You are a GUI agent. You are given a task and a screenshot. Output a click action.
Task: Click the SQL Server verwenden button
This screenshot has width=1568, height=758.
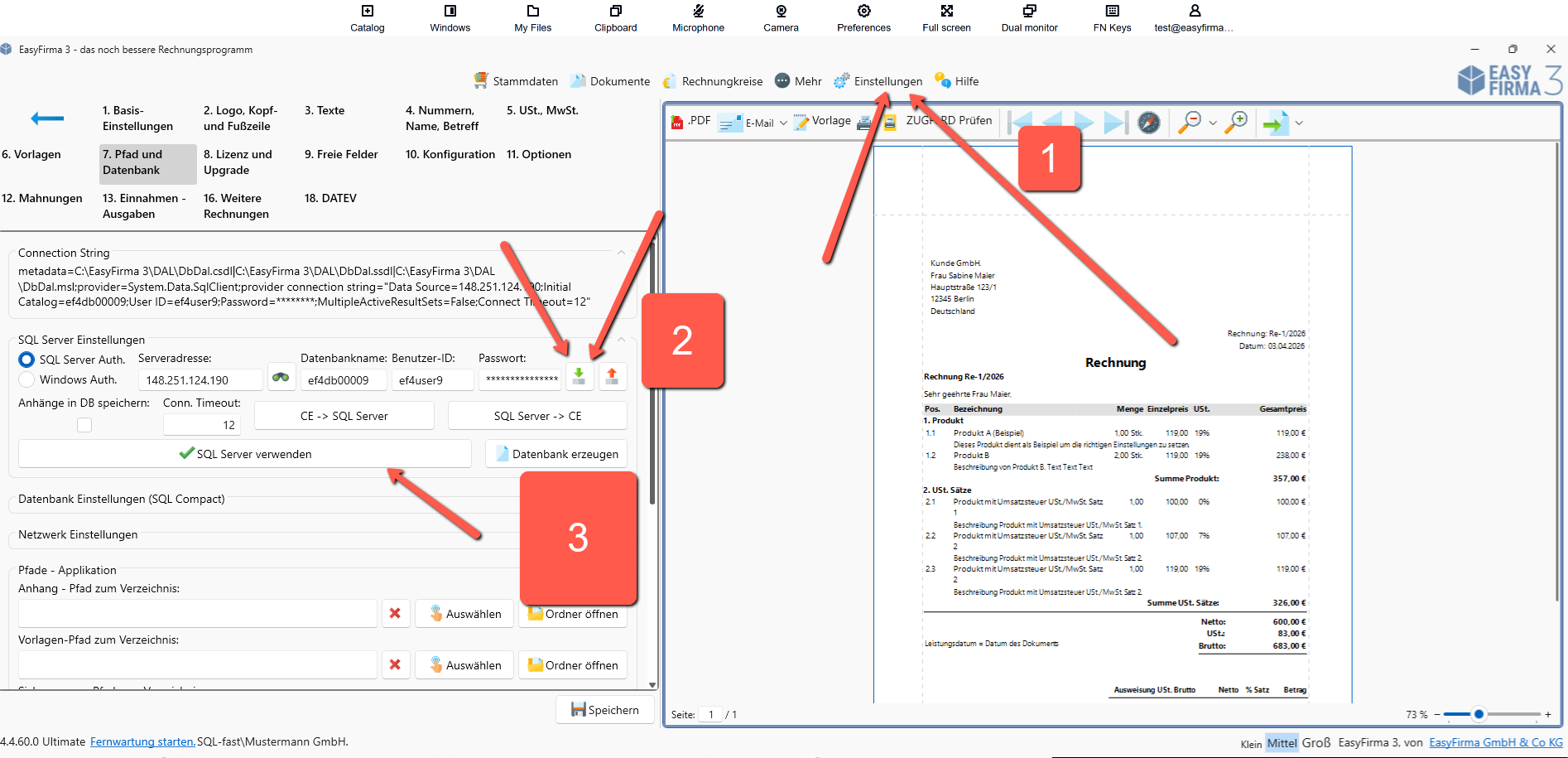[x=245, y=454]
